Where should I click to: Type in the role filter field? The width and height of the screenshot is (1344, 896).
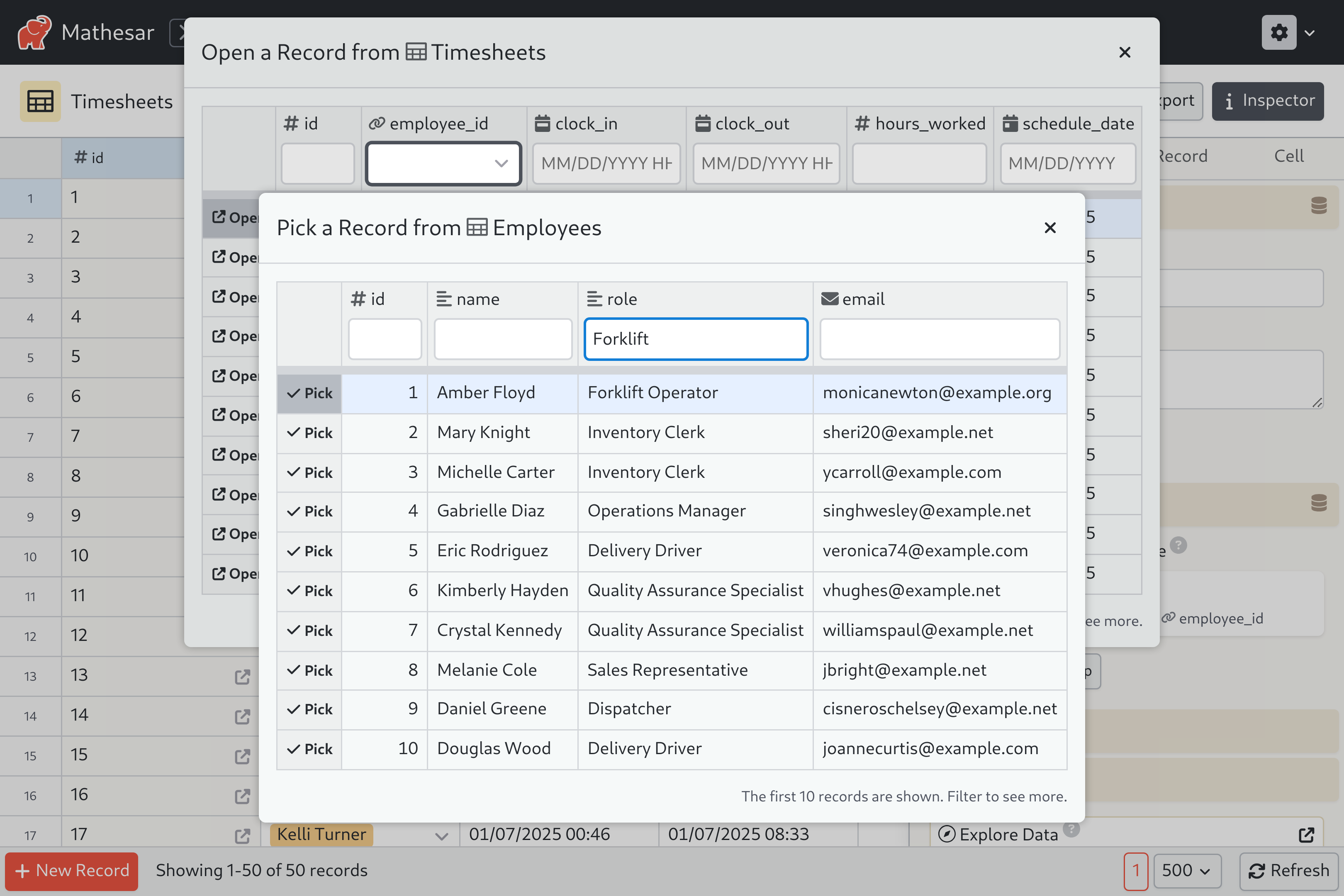click(x=697, y=338)
